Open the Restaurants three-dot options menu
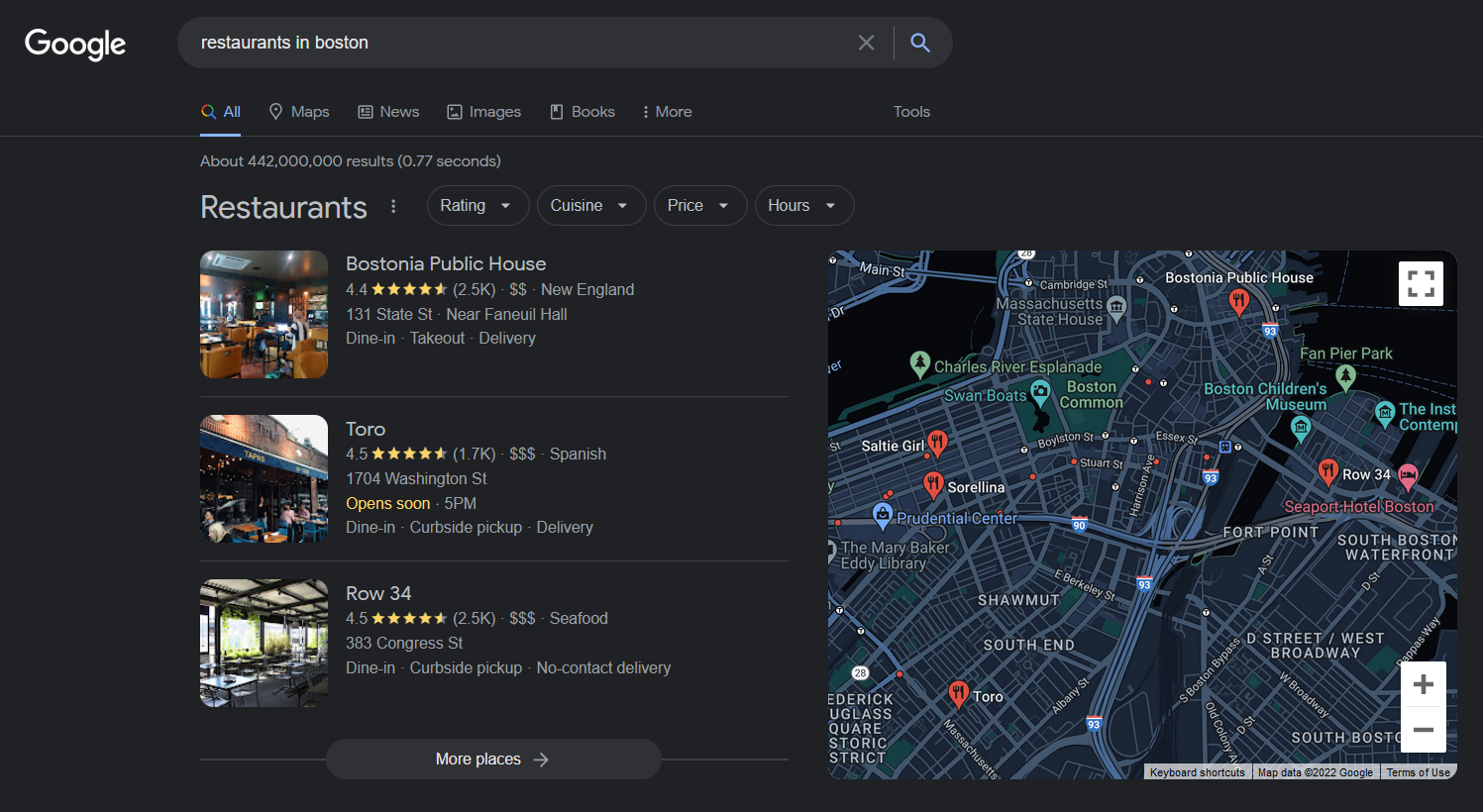 click(x=393, y=206)
